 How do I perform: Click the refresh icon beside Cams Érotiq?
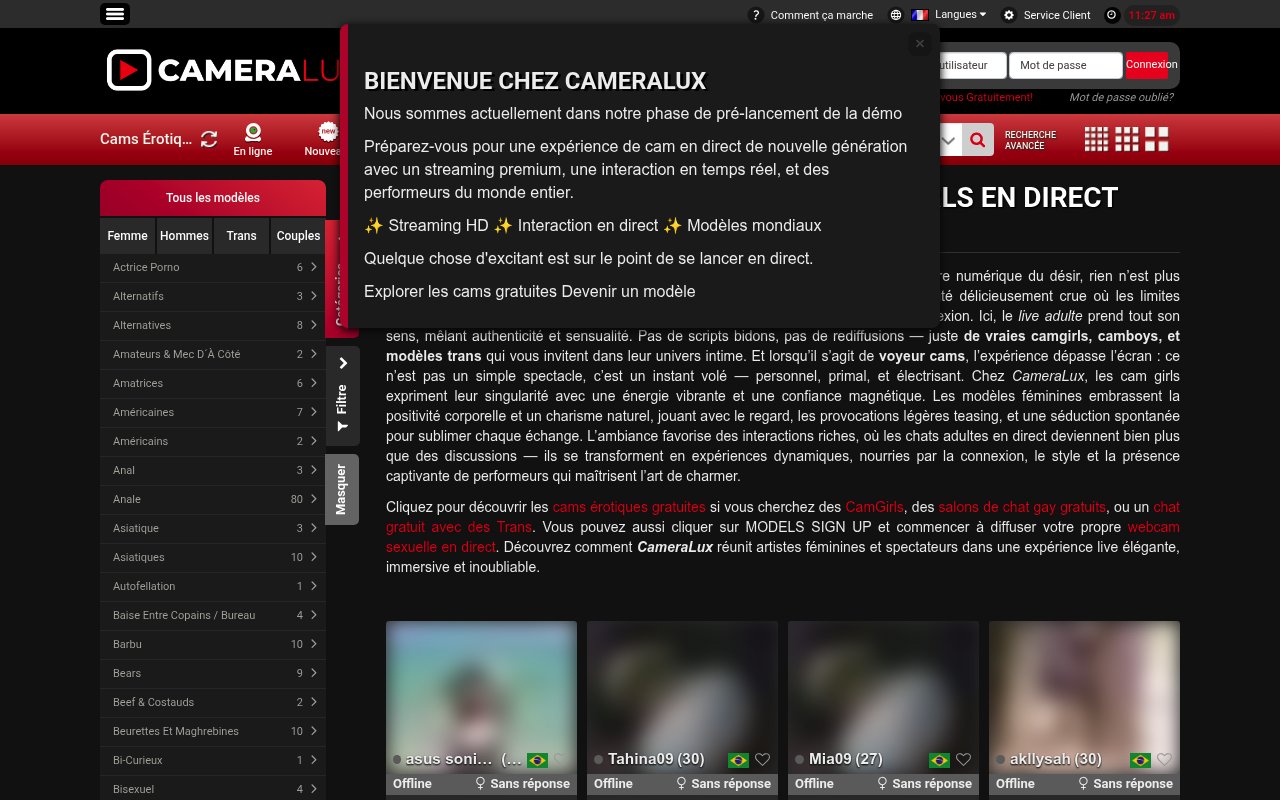209,139
